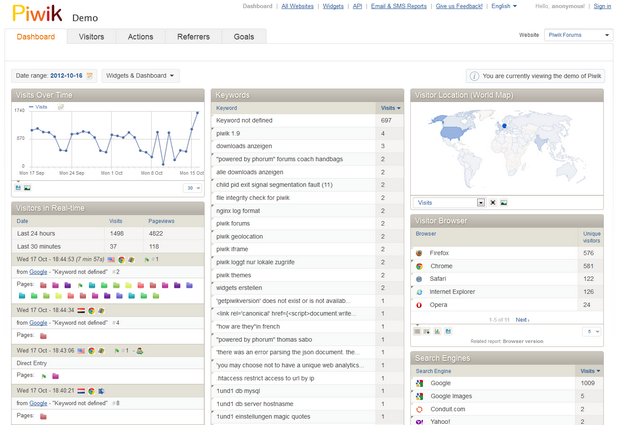Screen dimensions: 618x425
Task: Click the Firefox browser icon
Action: 419,253
